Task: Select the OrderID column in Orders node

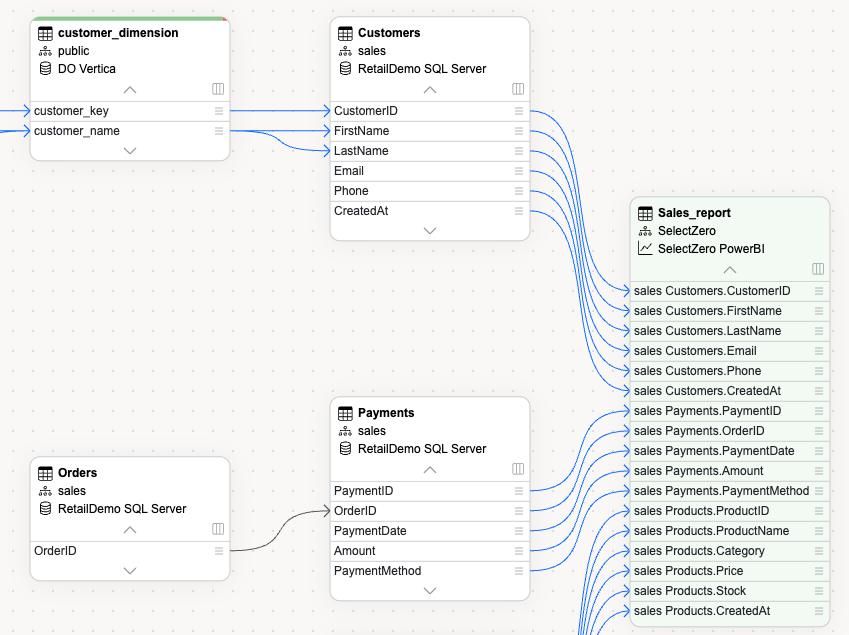Action: 120,551
